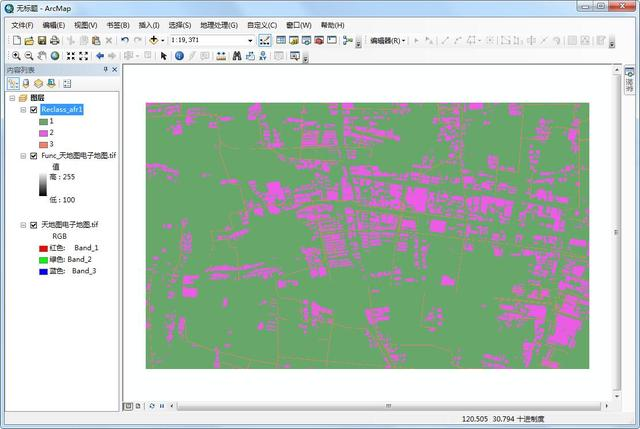Open the ModelBuilder window icon
The image size is (640, 429).
[x=347, y=40]
